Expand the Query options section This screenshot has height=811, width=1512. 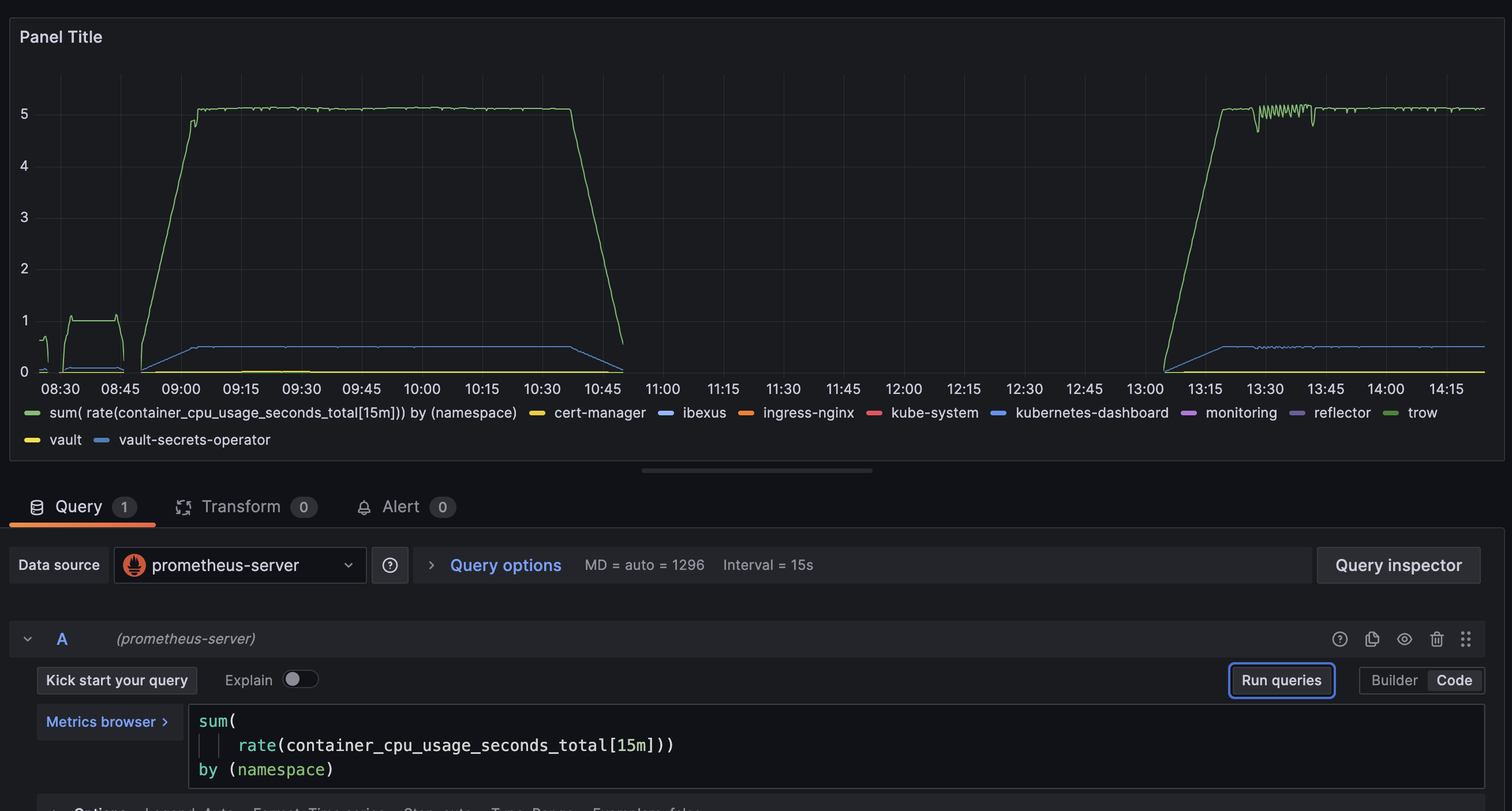(506, 565)
